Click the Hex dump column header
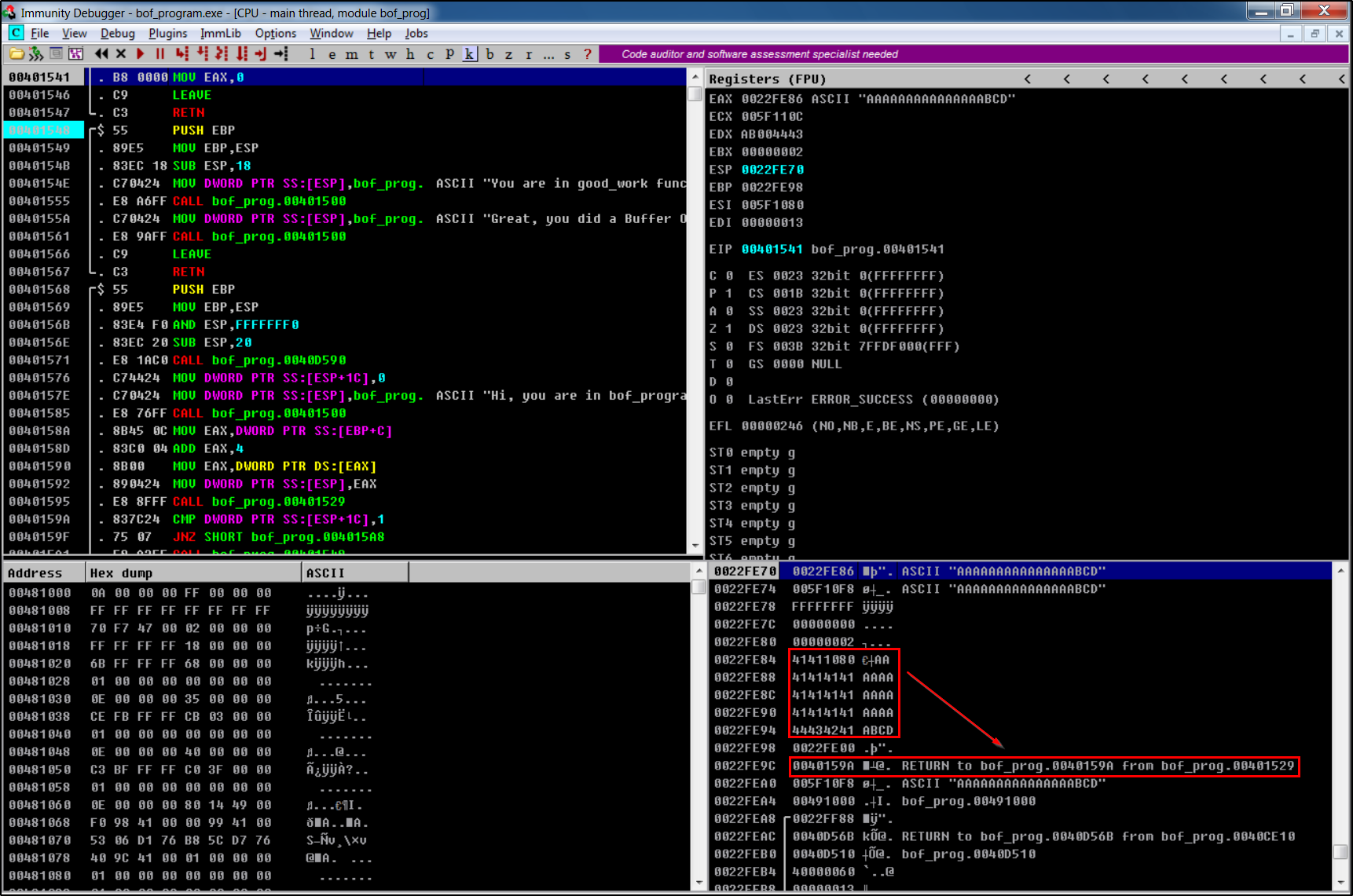Screen dimensions: 1353x896 (x=193, y=573)
